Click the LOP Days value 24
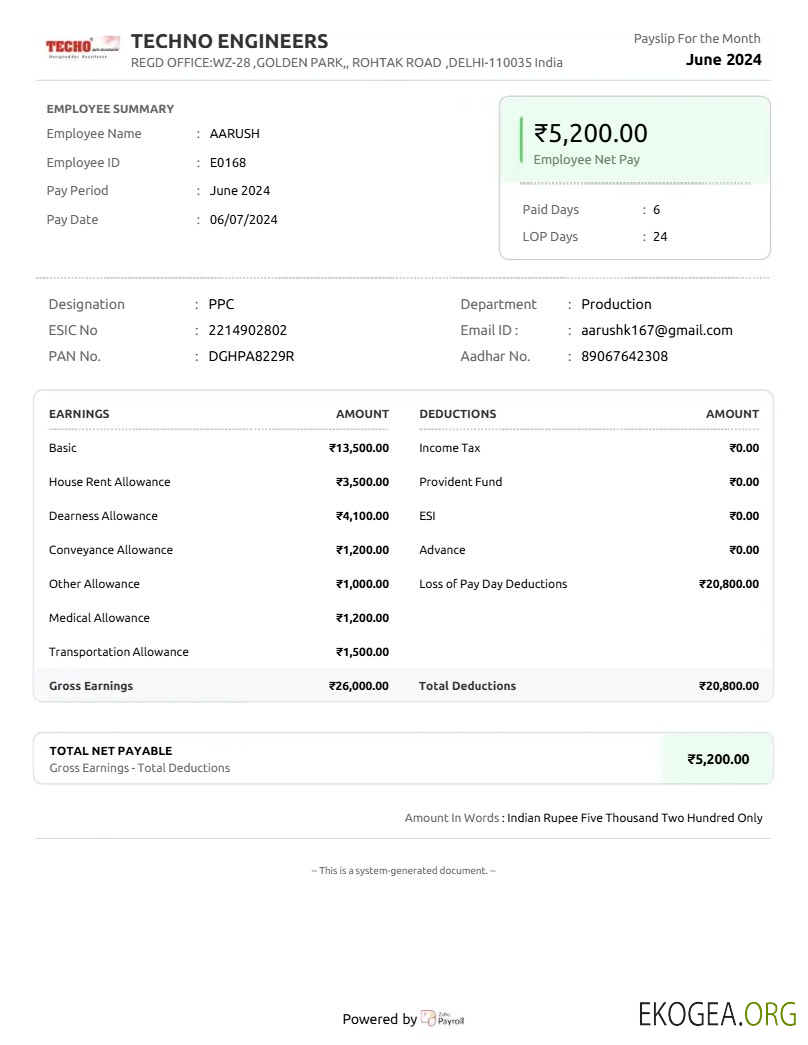The width and height of the screenshot is (808, 1045). coord(660,237)
